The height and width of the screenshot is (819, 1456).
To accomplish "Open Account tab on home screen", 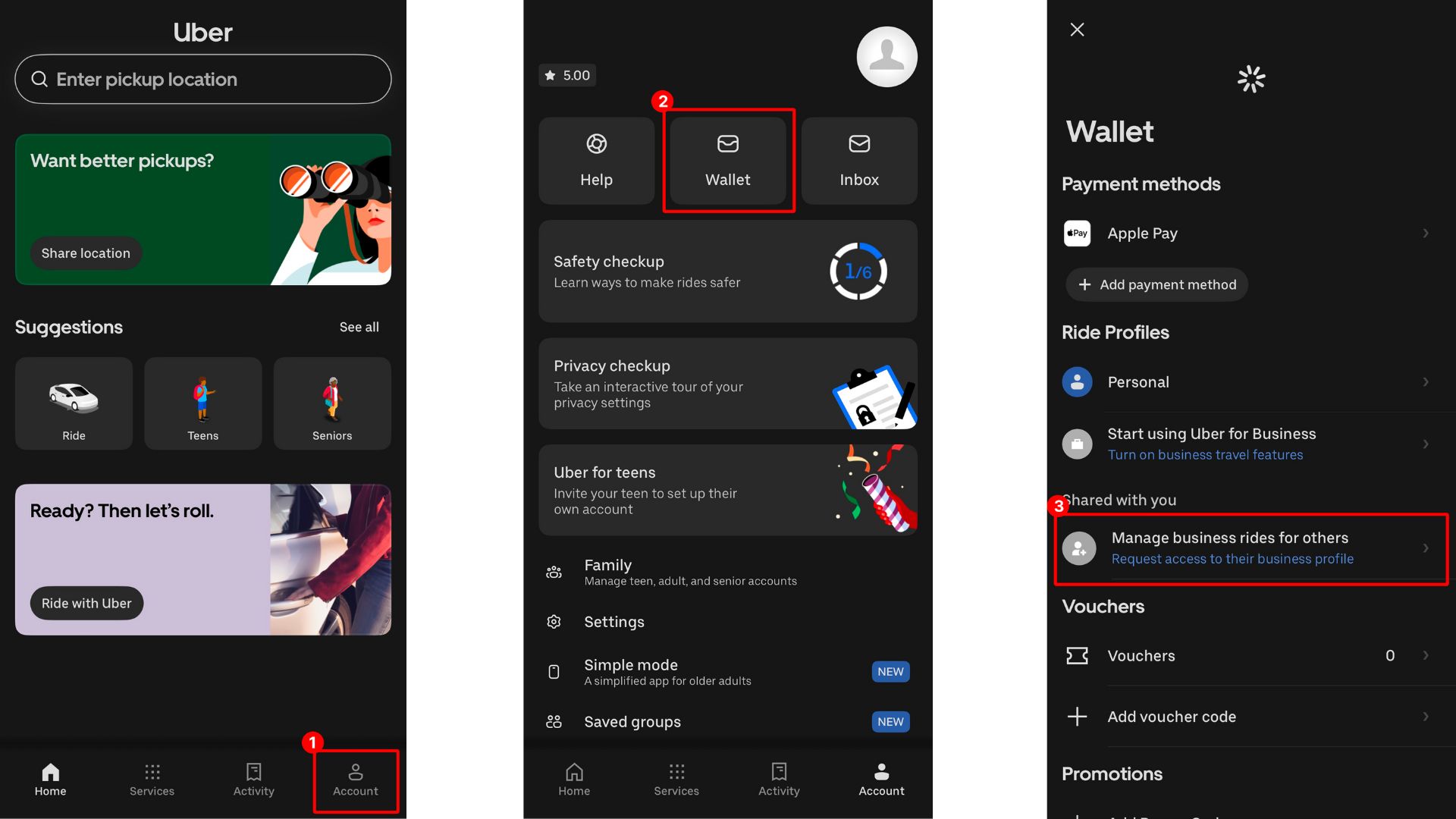I will (x=355, y=780).
